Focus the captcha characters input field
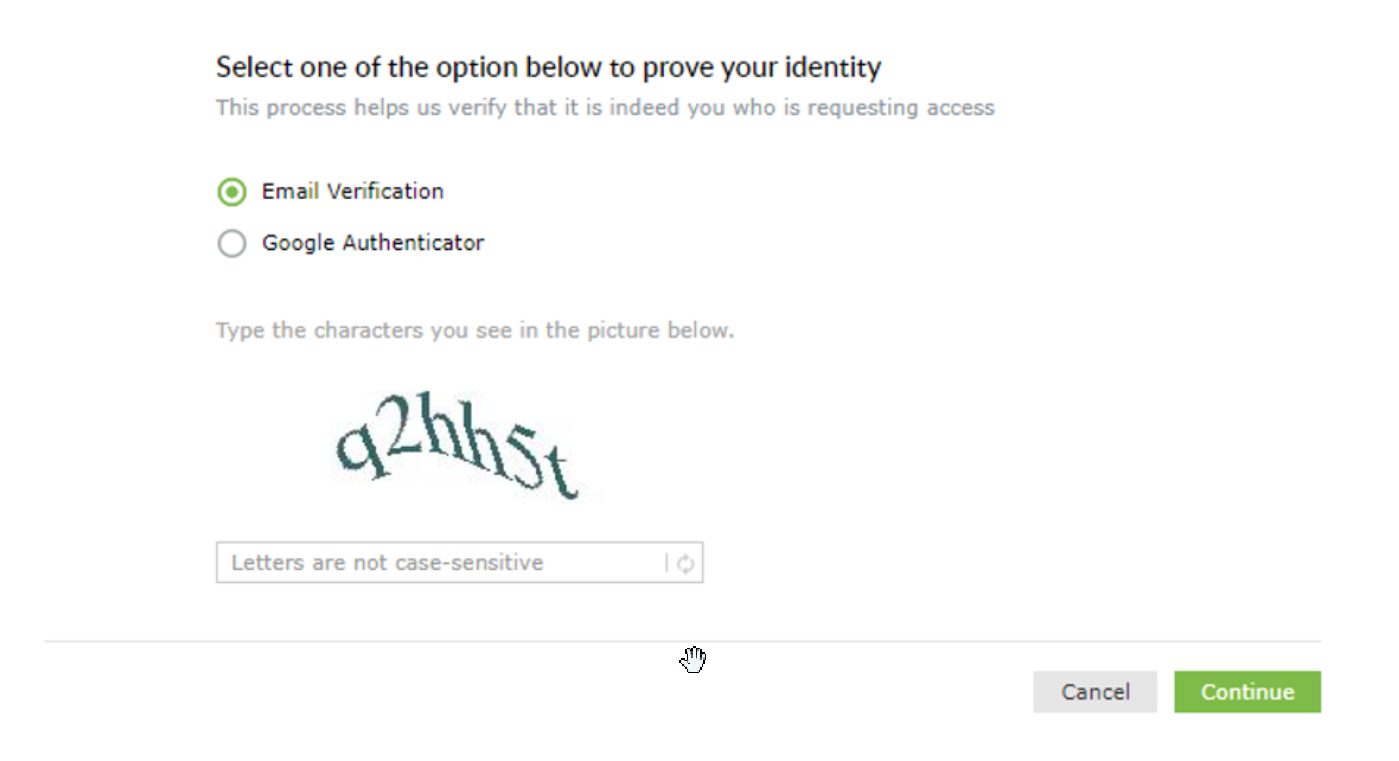 [x=440, y=563]
